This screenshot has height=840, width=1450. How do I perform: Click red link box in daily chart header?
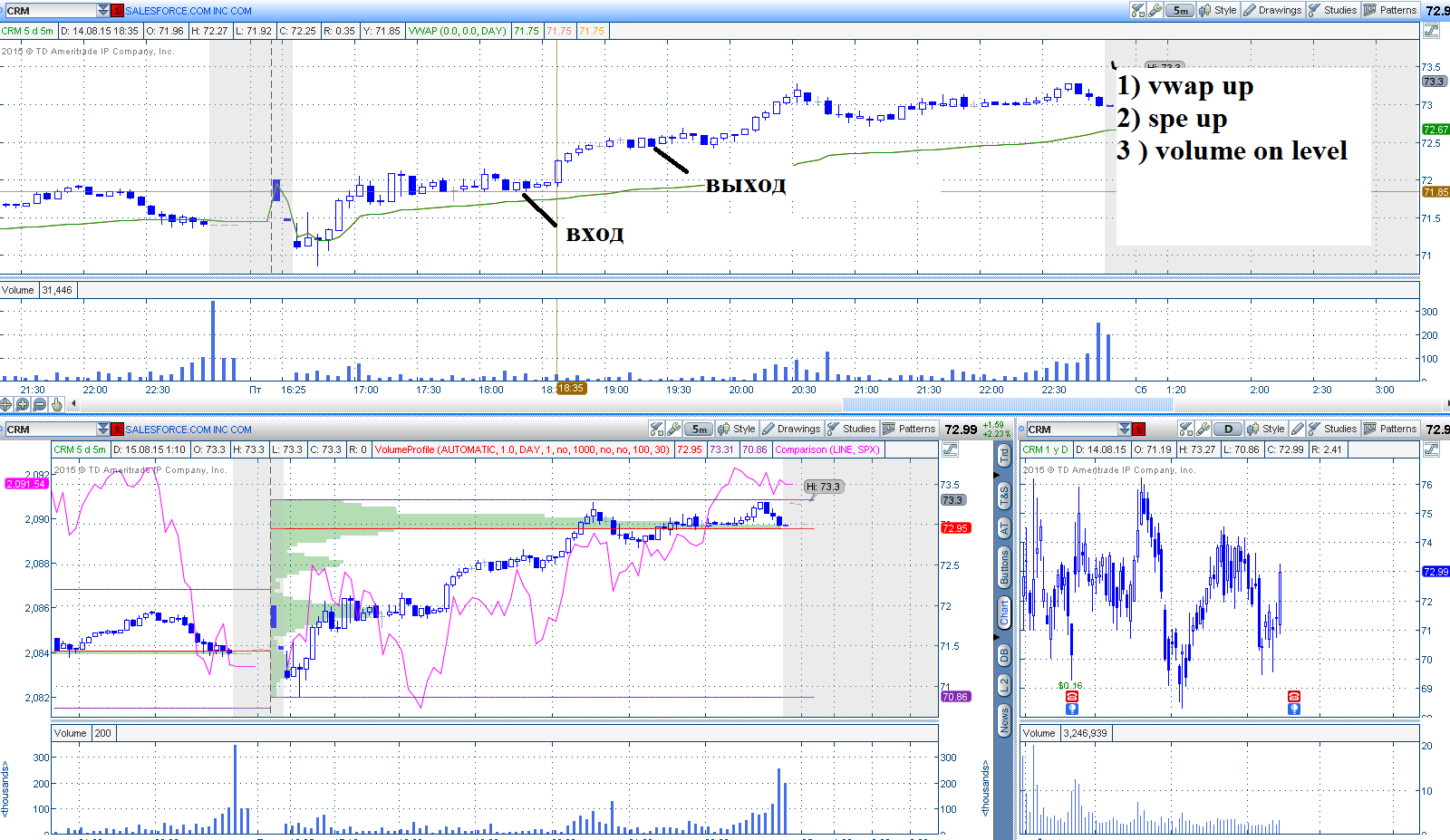pyautogui.click(x=1139, y=429)
